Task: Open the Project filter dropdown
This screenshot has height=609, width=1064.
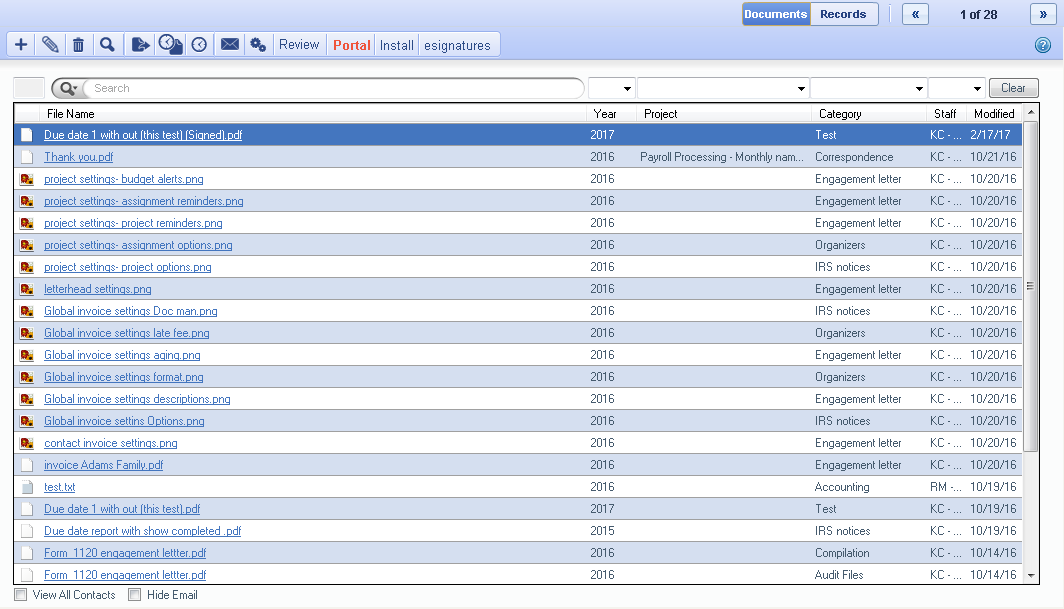Action: pos(723,88)
